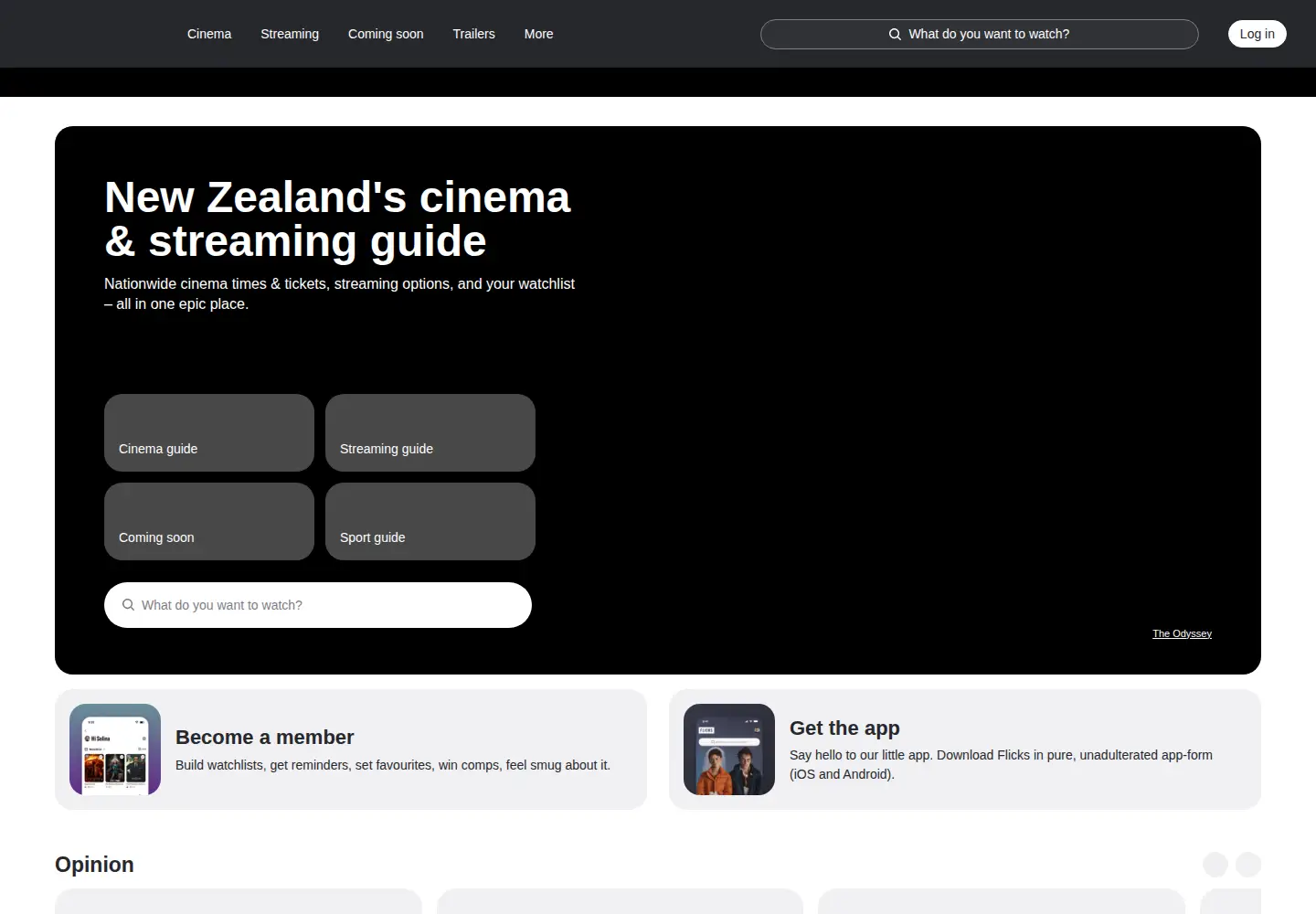Click the Get the app phone thumbnail
This screenshot has height=914, width=1316.
click(729, 749)
